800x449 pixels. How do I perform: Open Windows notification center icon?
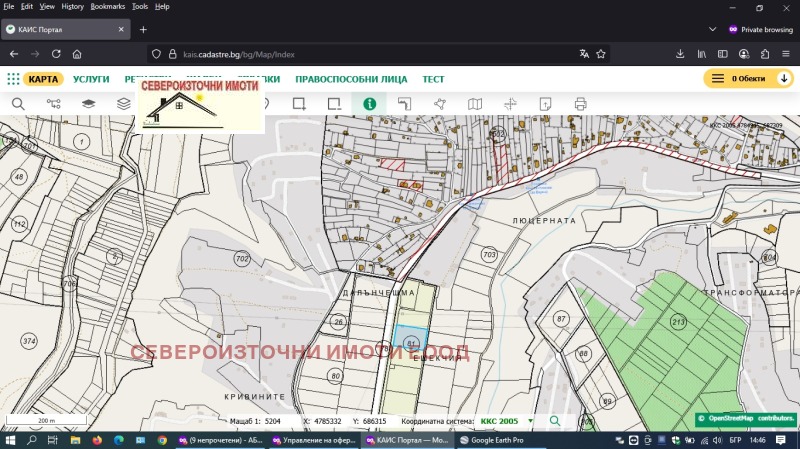781,440
